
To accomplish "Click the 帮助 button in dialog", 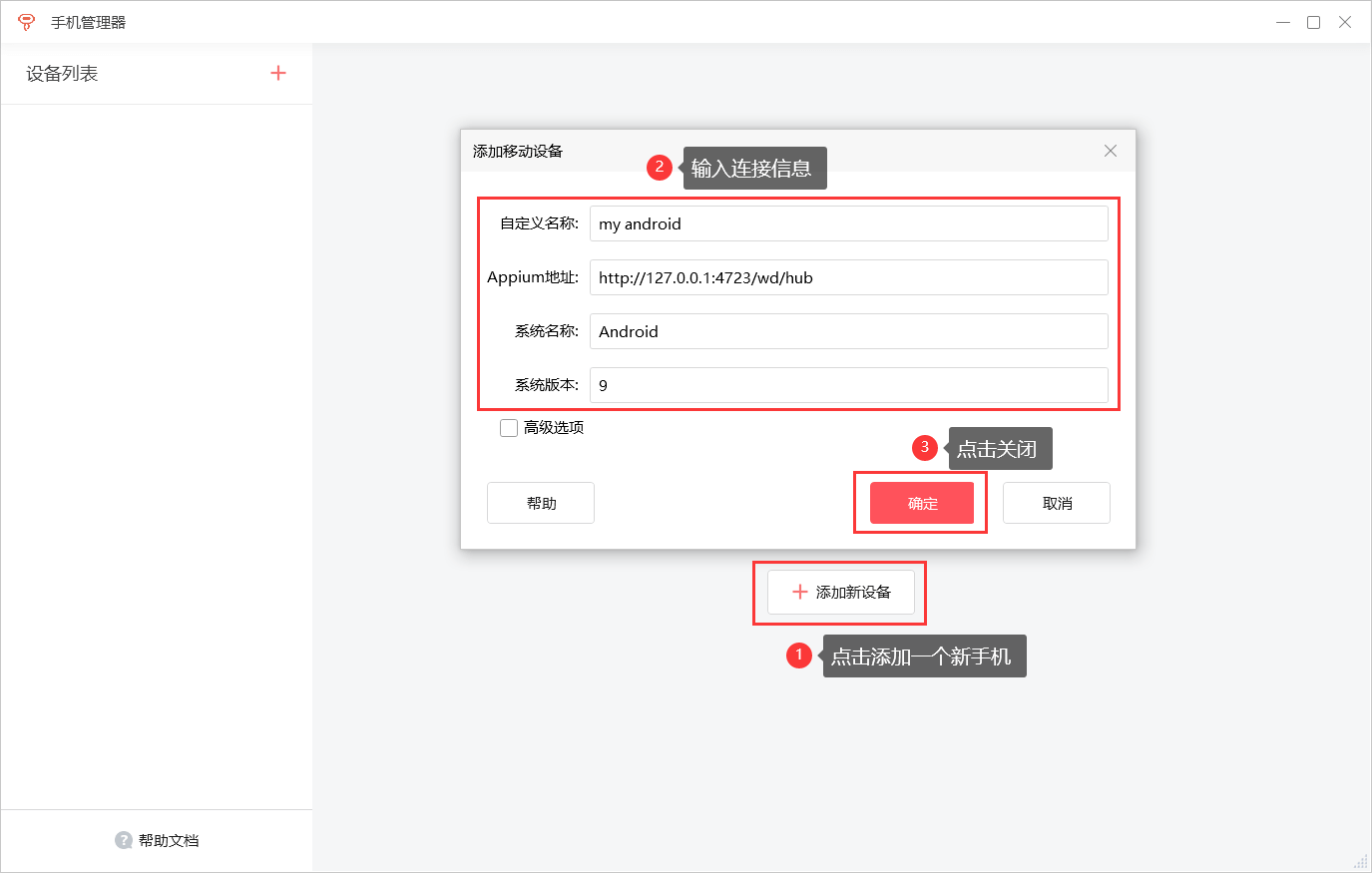I will [x=541, y=503].
